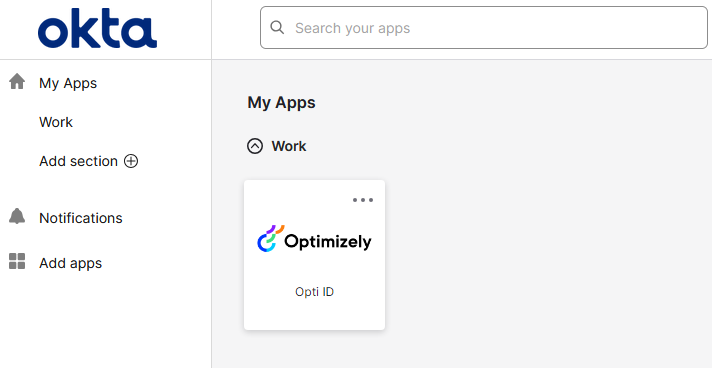
Task: Click the Work section header text
Action: point(289,146)
